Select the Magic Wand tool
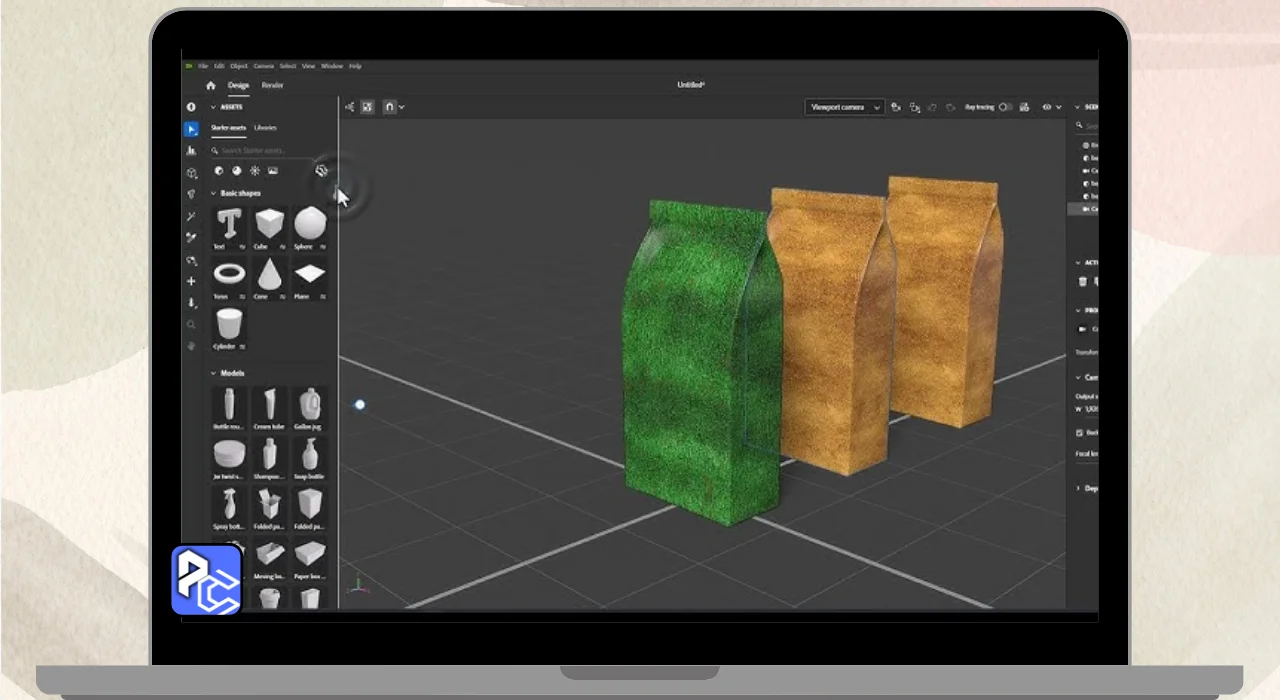The height and width of the screenshot is (700, 1280). pos(191,216)
